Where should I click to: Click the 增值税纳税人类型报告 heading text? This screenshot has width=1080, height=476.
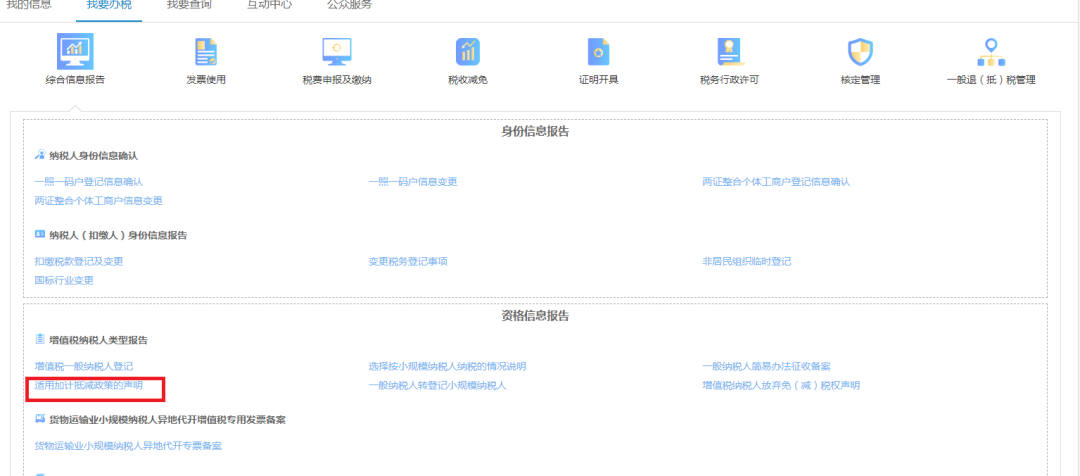(x=98, y=340)
